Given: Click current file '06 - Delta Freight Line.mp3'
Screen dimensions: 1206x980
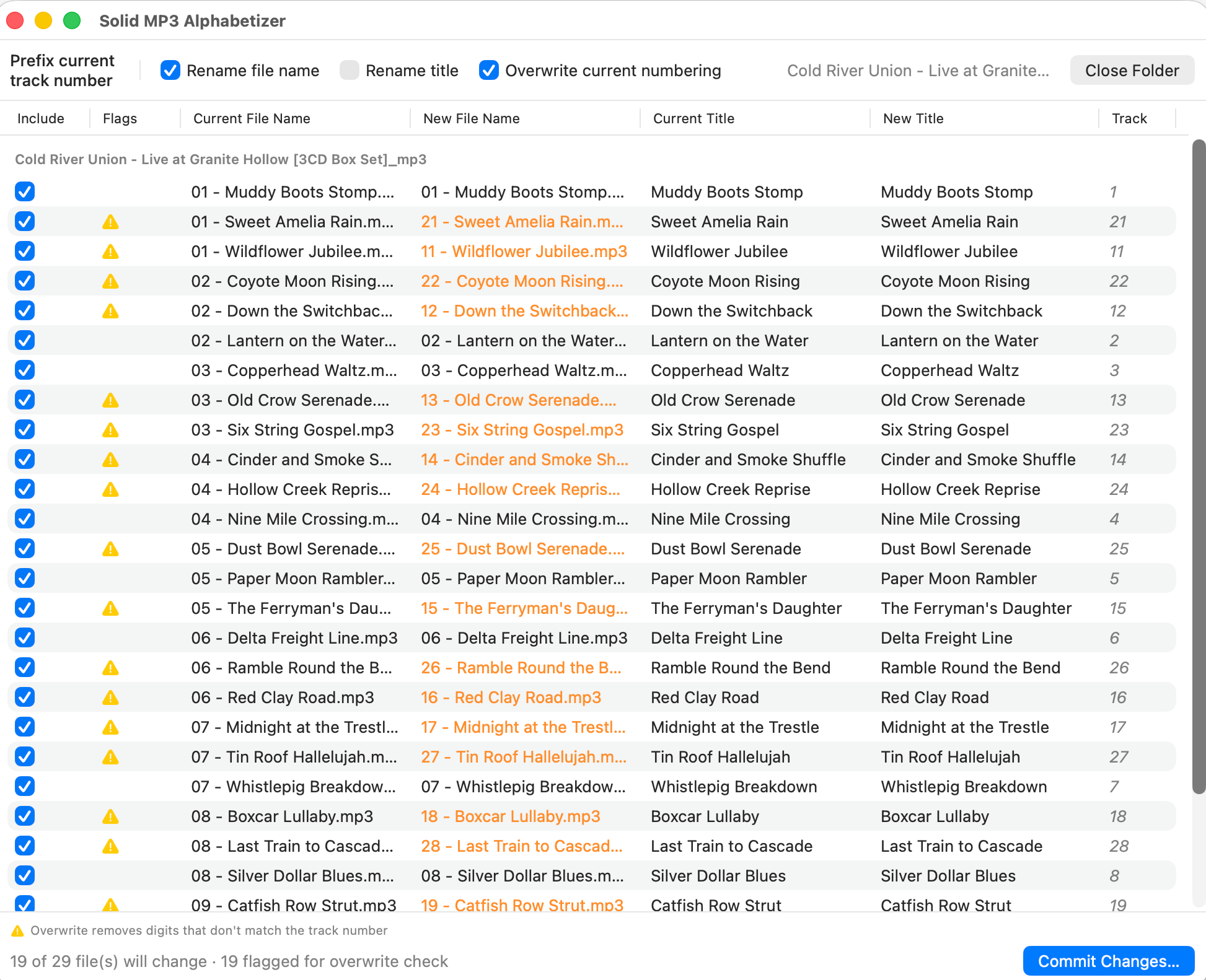Looking at the screenshot, I should click(294, 638).
